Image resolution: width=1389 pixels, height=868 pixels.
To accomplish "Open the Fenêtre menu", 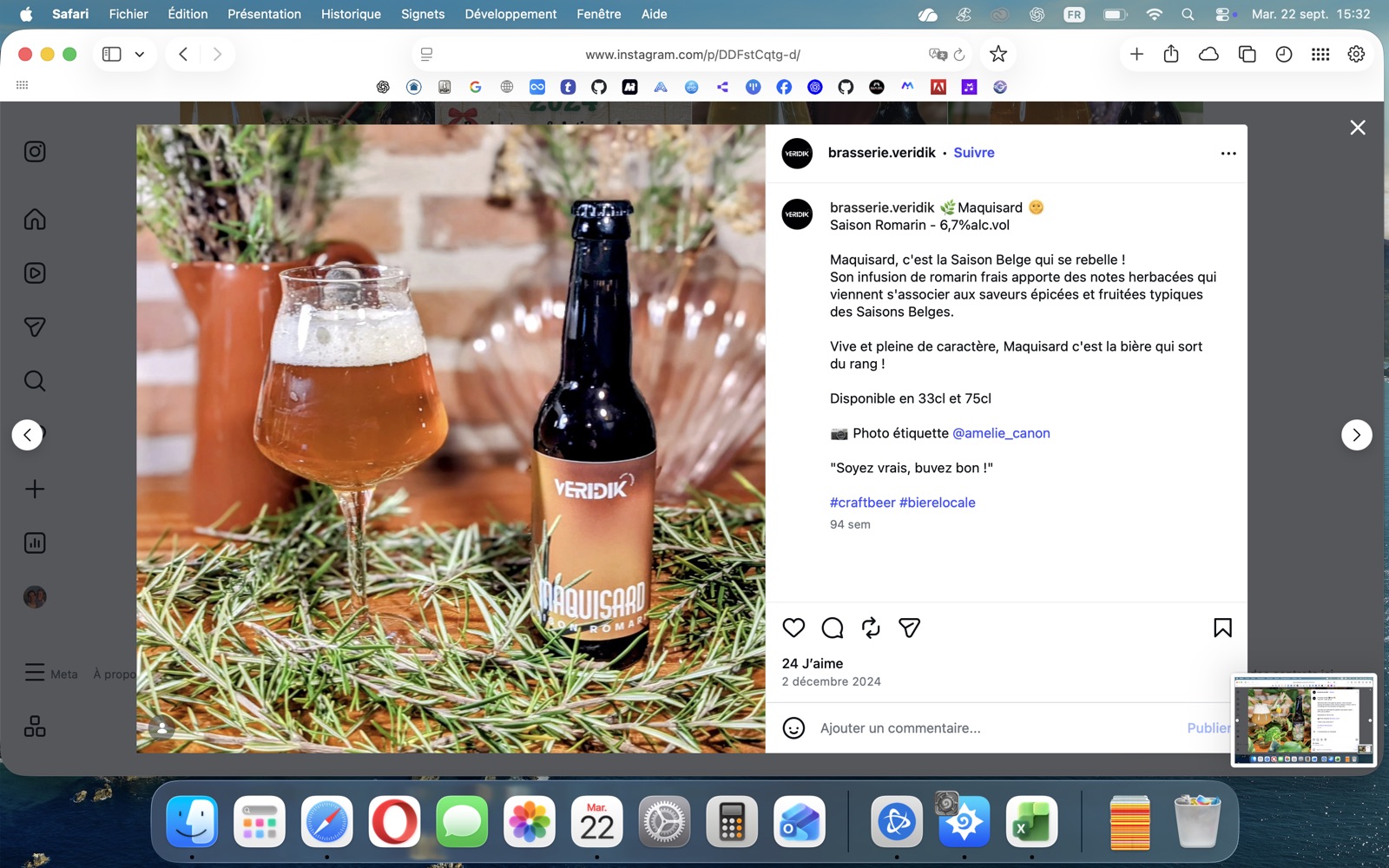I will tap(599, 14).
